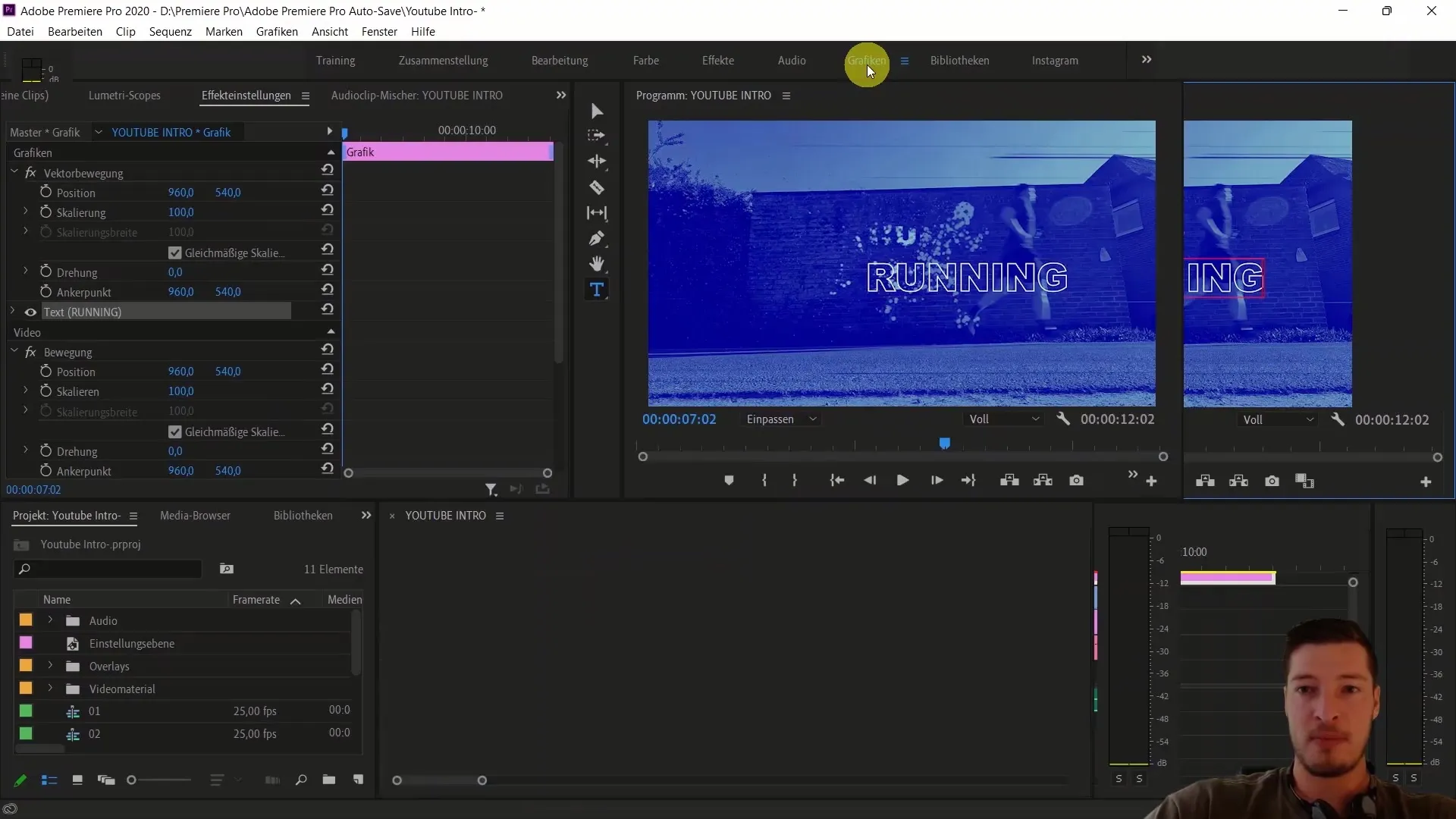Click the filter properties funnel icon
Viewport: 1456px width, 819px height.
tap(491, 490)
